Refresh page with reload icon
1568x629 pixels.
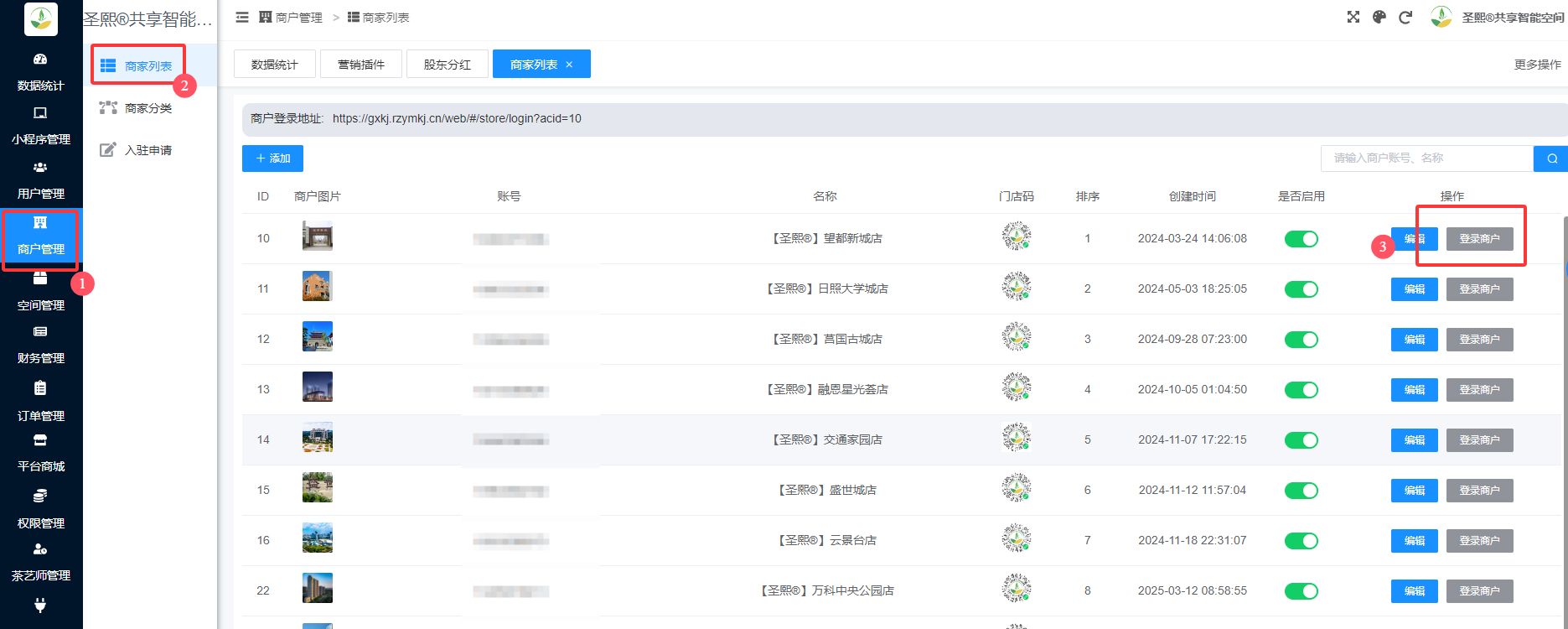(x=1405, y=17)
